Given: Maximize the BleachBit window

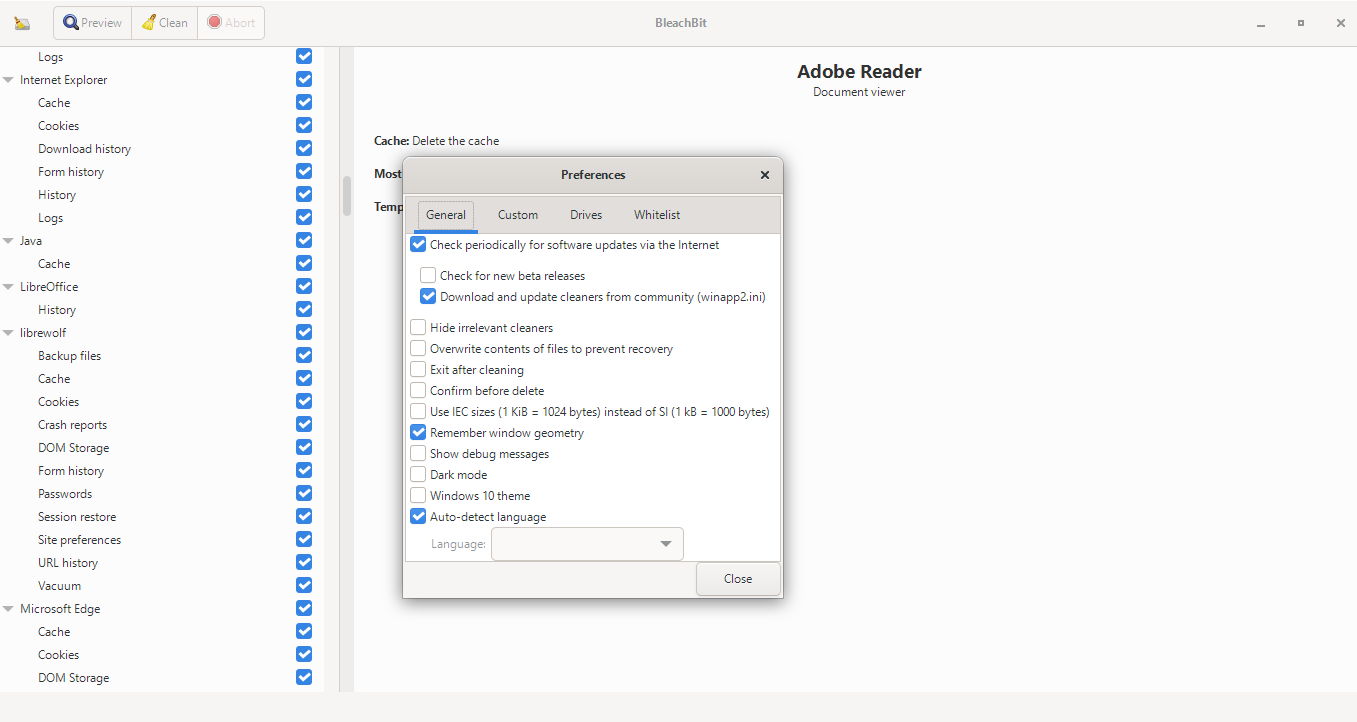Looking at the screenshot, I should pyautogui.click(x=1301, y=23).
